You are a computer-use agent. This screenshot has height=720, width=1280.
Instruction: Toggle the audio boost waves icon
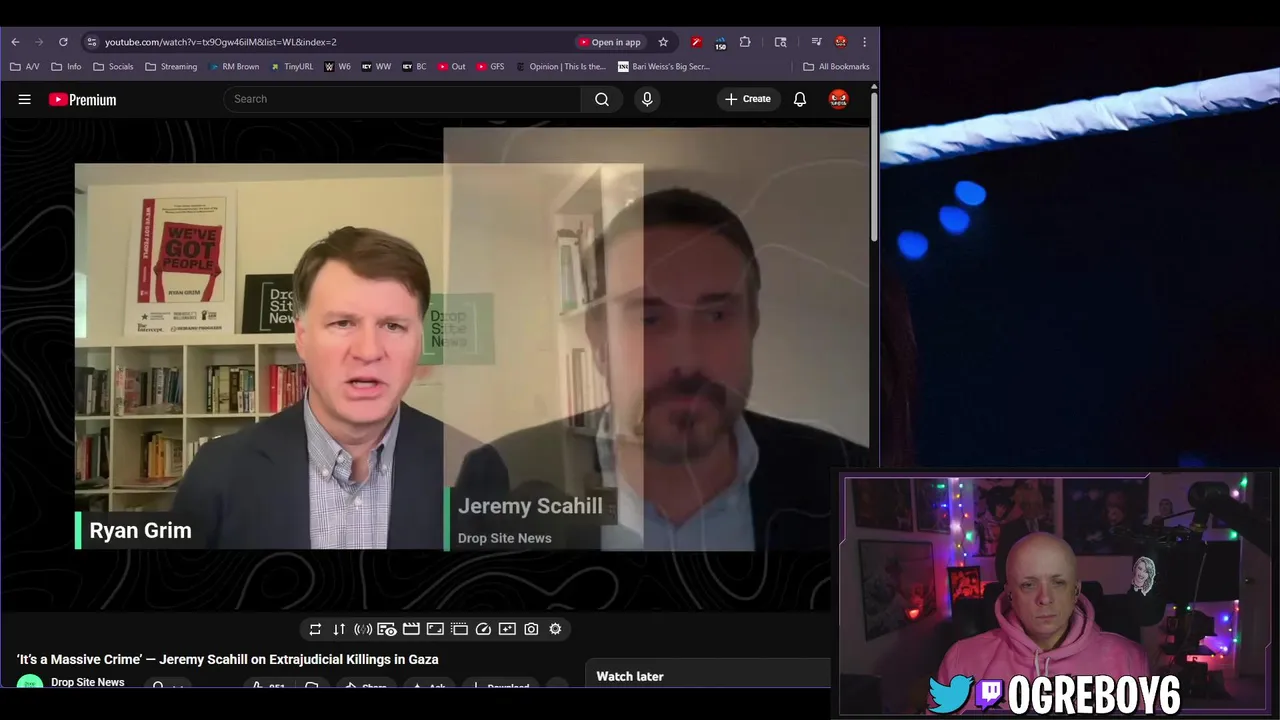click(x=363, y=629)
